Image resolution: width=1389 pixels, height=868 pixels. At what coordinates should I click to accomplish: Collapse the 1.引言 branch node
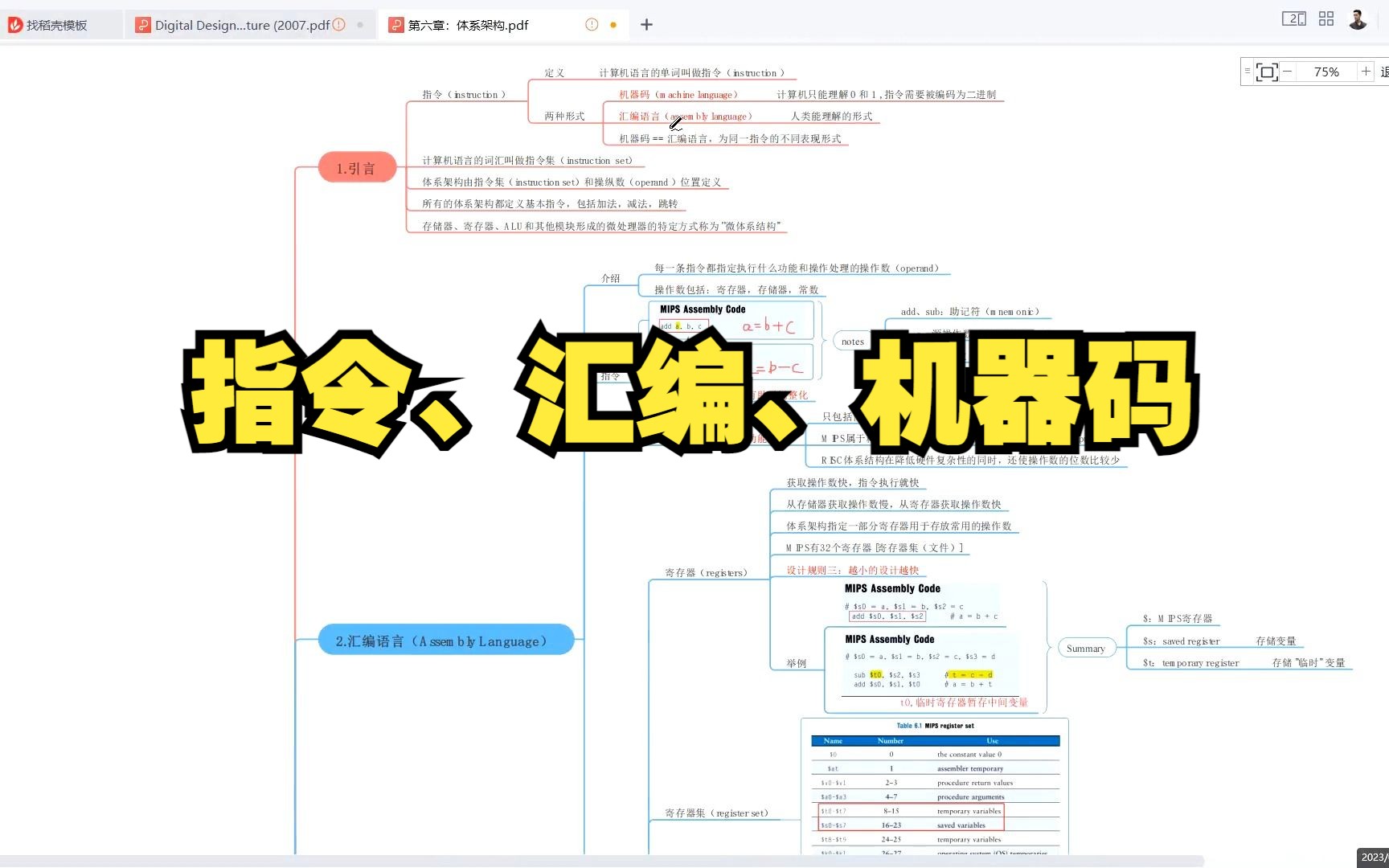357,167
